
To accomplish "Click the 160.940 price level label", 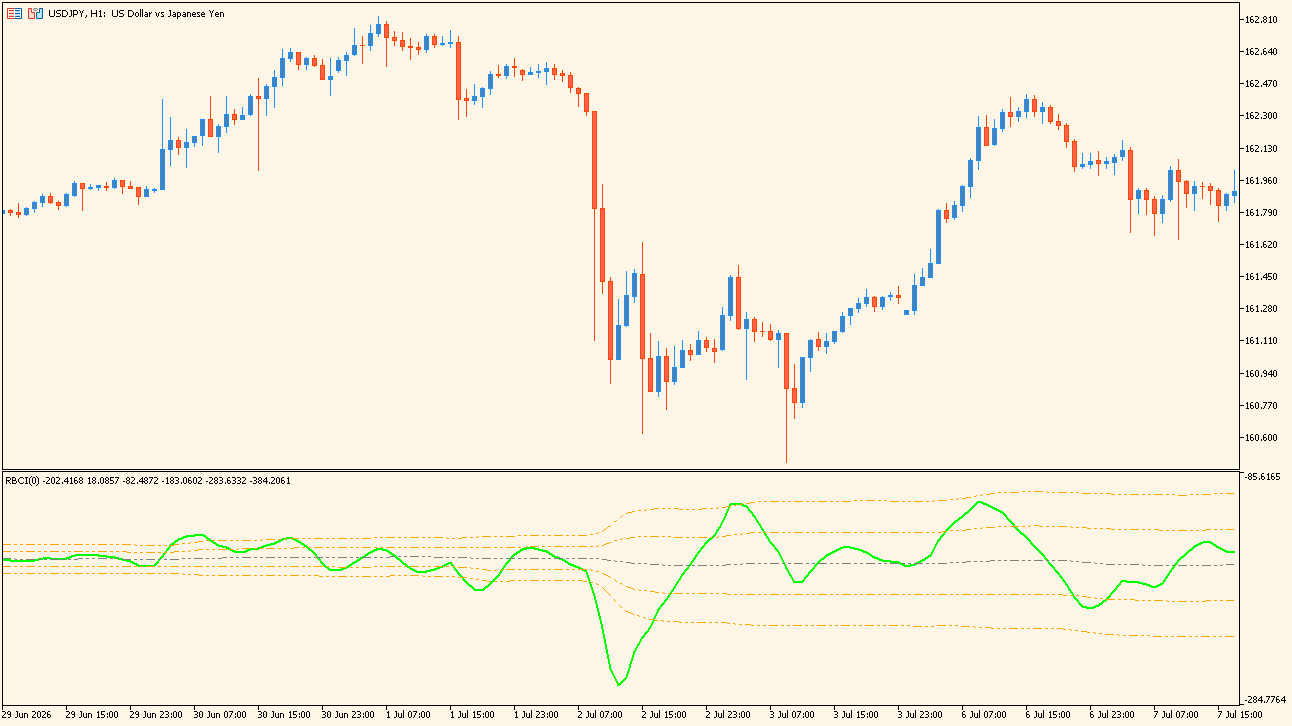I will point(1262,374).
